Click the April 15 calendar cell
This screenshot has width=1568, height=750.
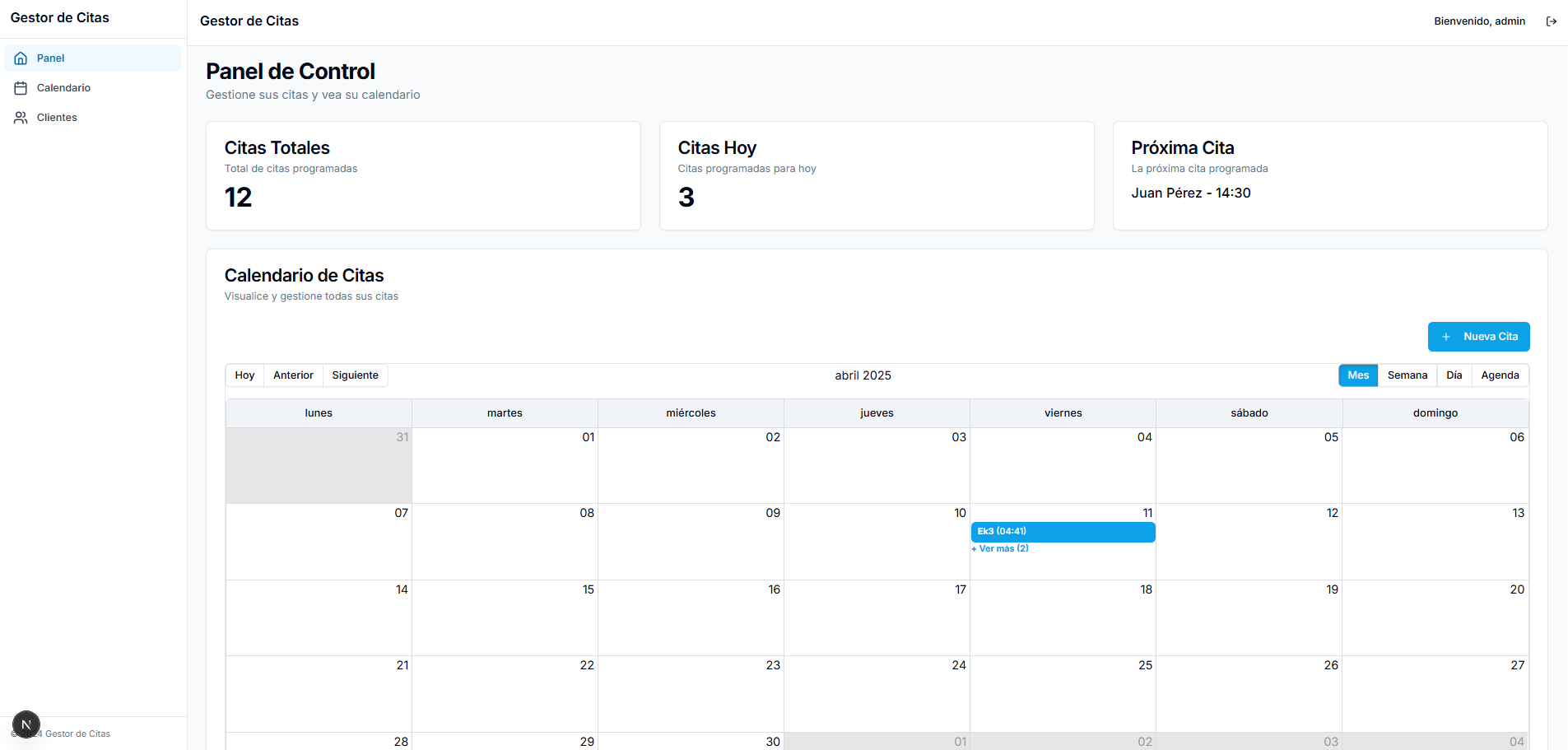click(505, 617)
